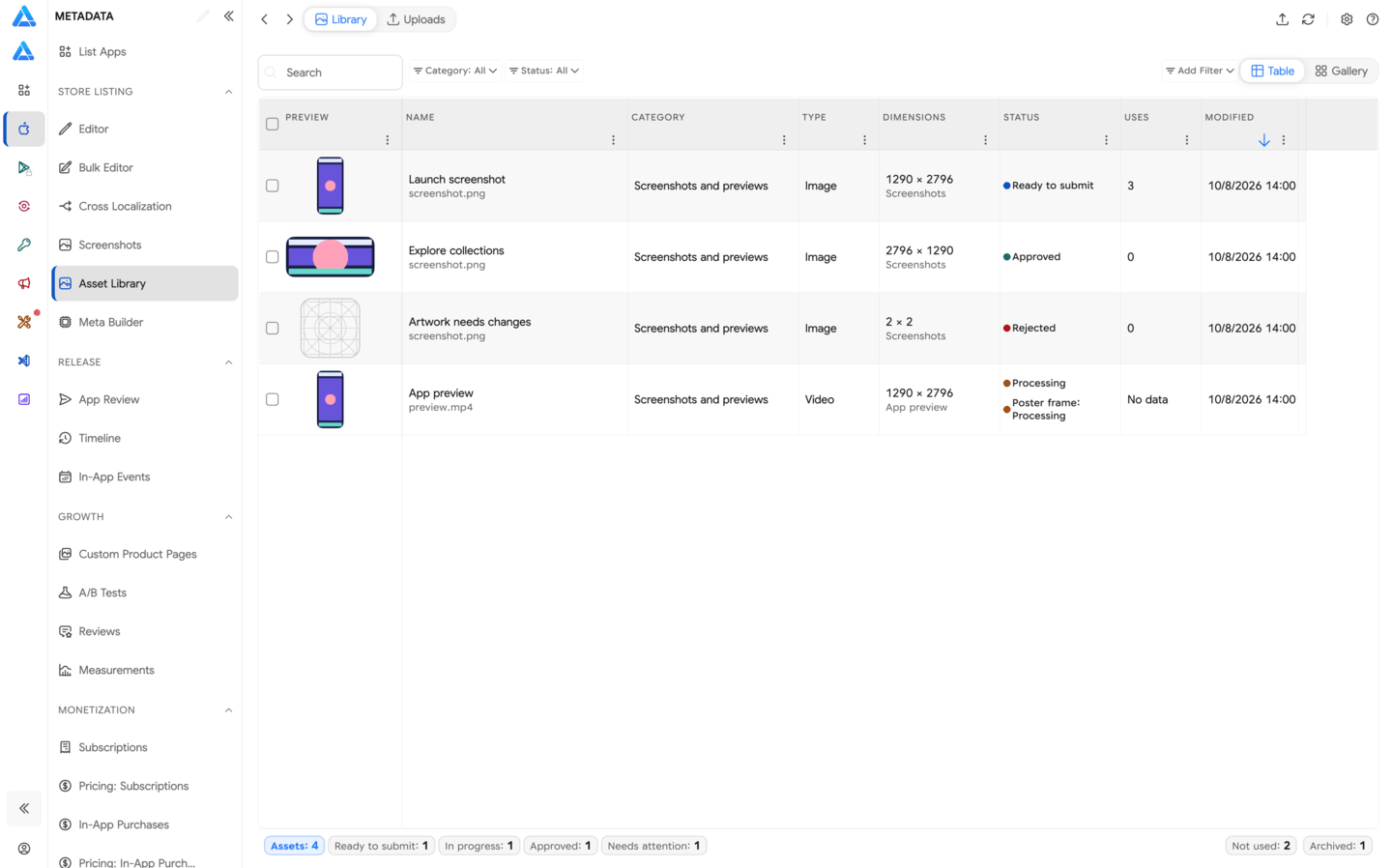This screenshot has height=868, width=1392.
Task: Check the Explore collections row checkbox
Action: 273,257
